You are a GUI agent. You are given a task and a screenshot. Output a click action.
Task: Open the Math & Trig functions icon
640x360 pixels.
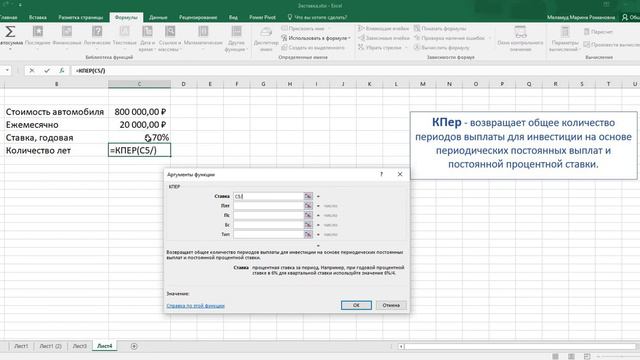tap(203, 32)
